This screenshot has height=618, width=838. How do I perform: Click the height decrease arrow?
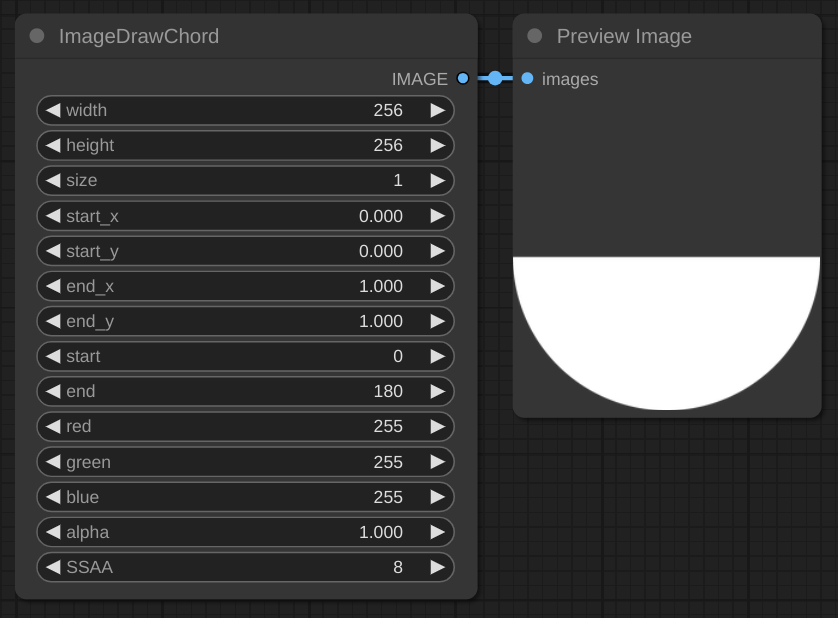pyautogui.click(x=53, y=145)
